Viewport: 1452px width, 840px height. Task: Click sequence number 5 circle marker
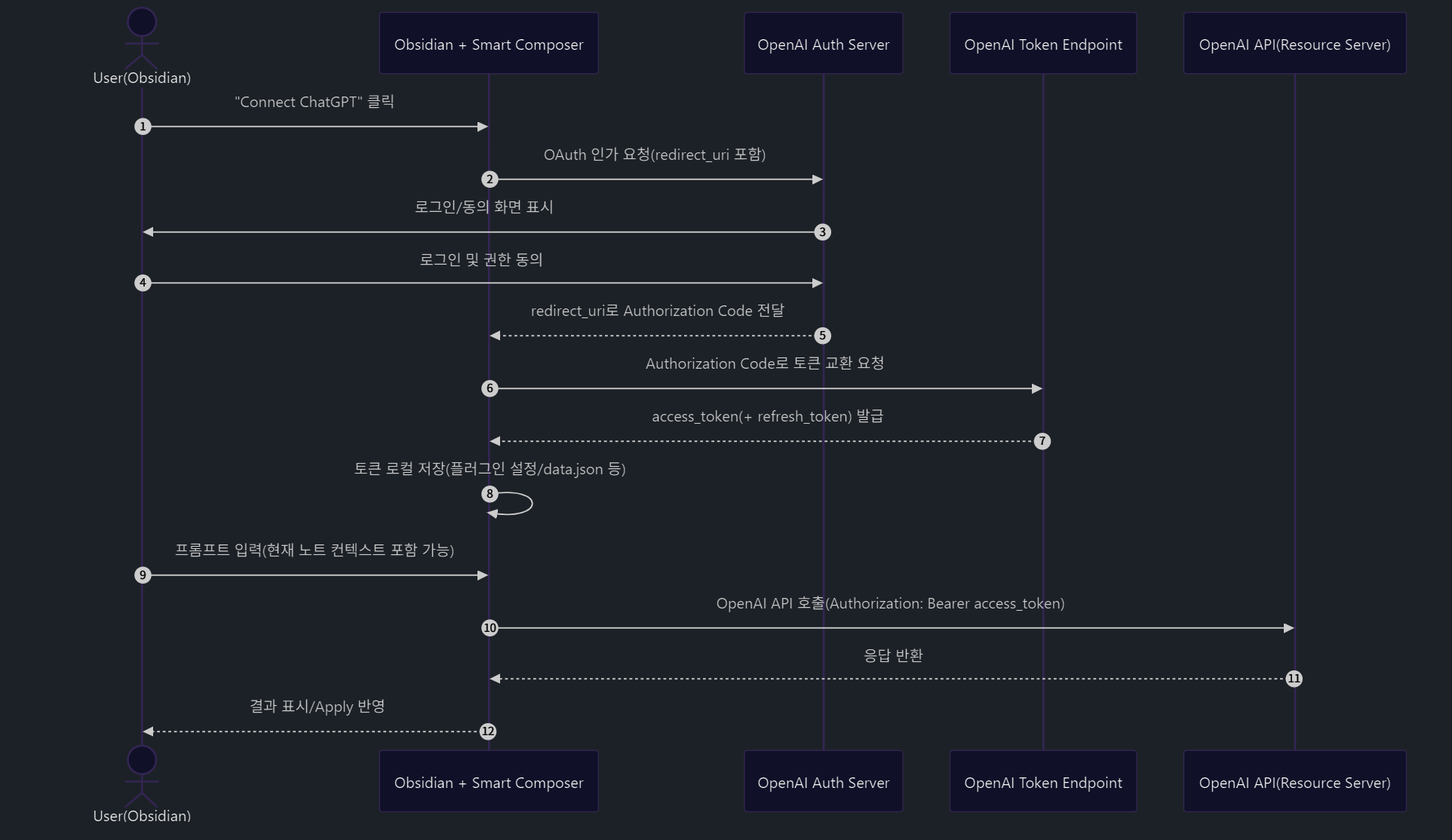pos(822,336)
